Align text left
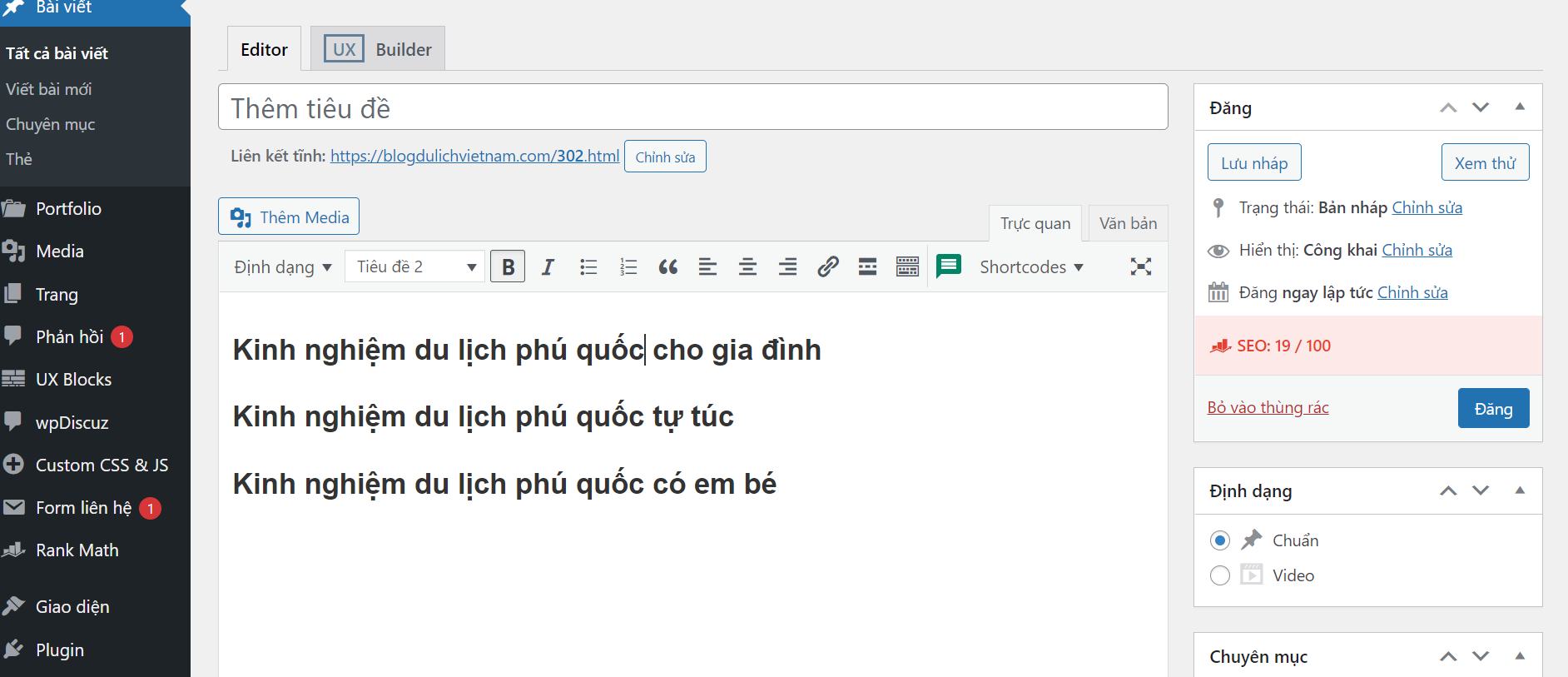Image resolution: width=1568 pixels, height=677 pixels. [x=708, y=266]
